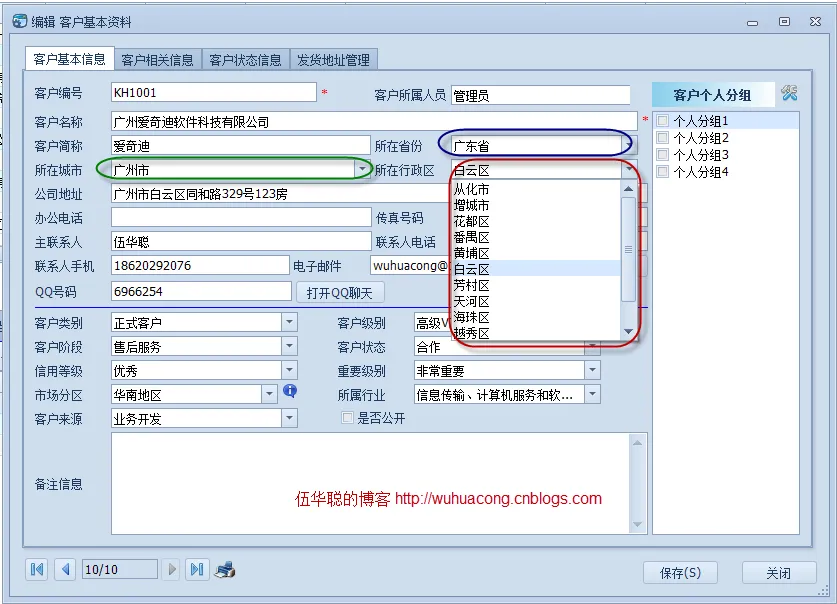The width and height of the screenshot is (837, 604).
Task: Click the 客户个人分组 header button
Action: (713, 94)
